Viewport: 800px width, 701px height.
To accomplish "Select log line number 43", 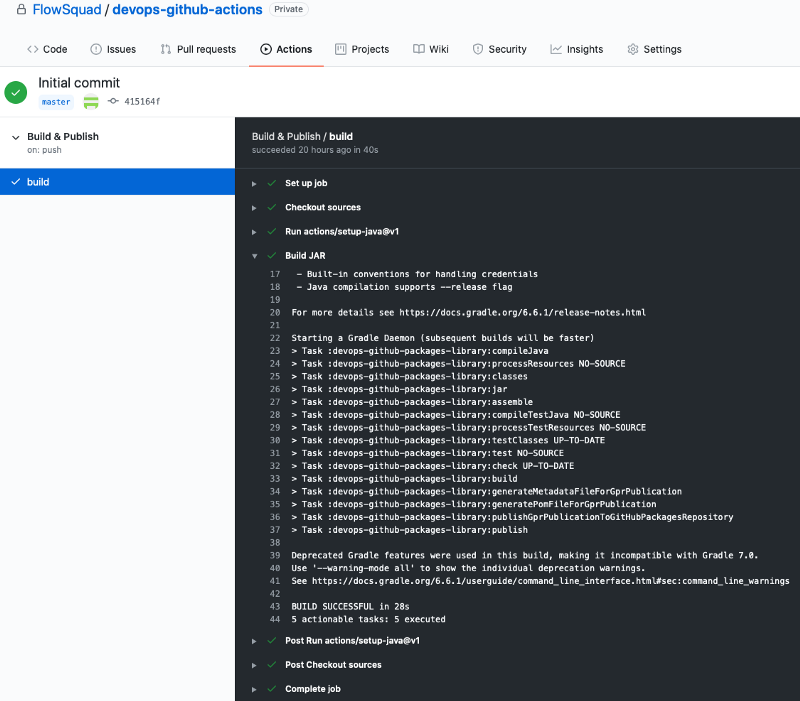I will pos(275,607).
